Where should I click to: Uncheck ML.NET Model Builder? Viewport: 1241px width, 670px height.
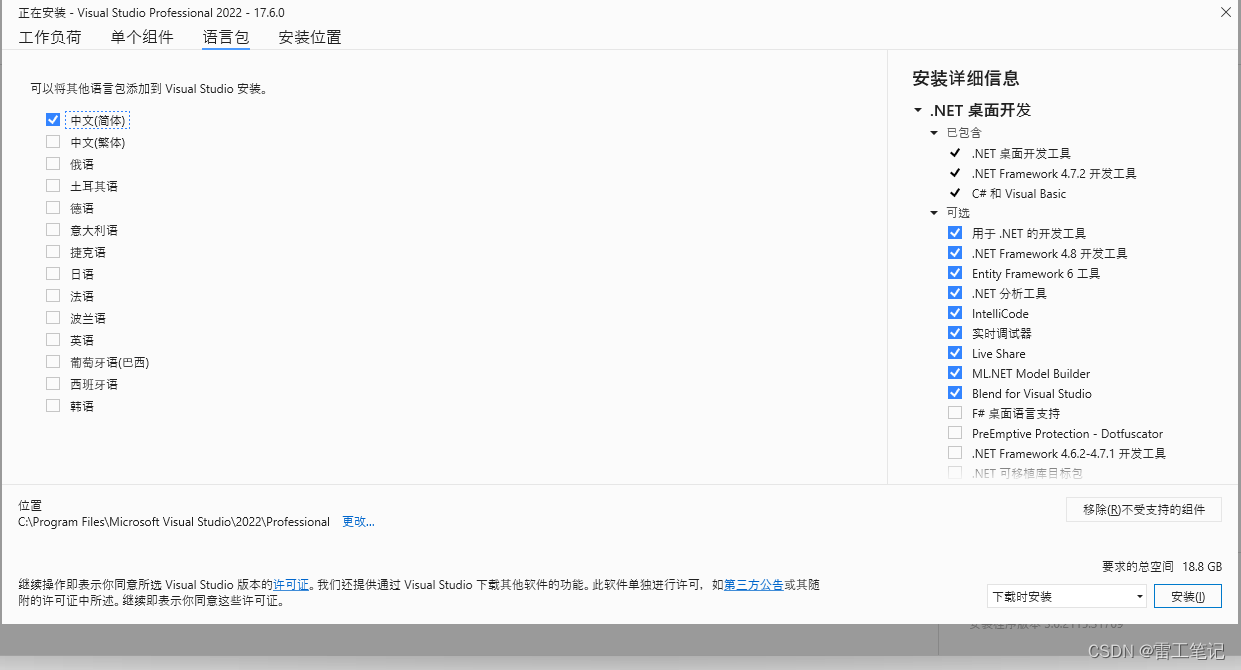pos(955,373)
